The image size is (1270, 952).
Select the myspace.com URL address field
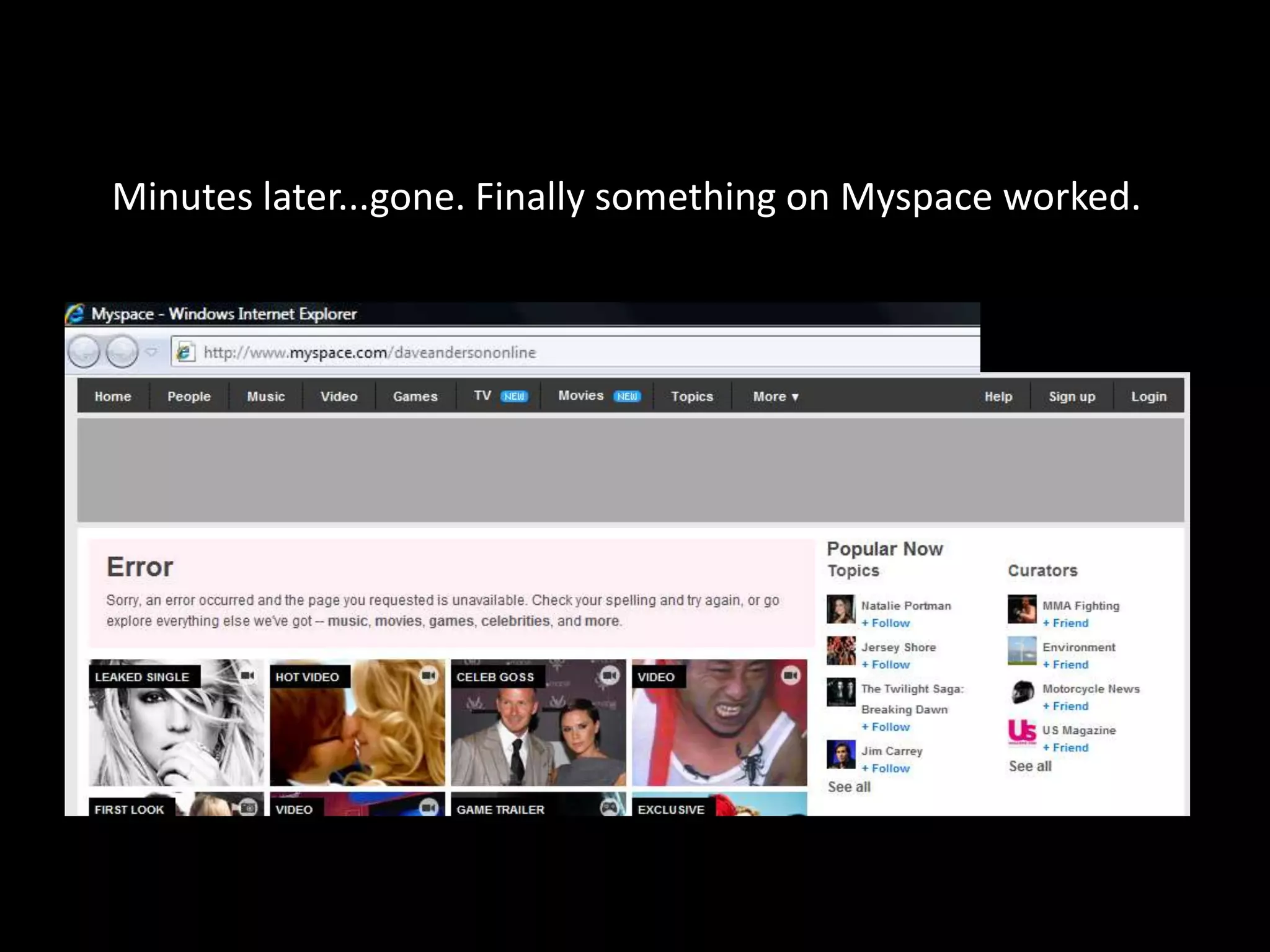(x=575, y=352)
